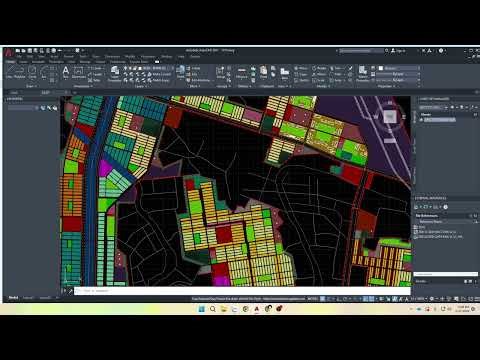This screenshot has width=480, height=360.
Task: Click the title bar search field
Action: [361, 51]
